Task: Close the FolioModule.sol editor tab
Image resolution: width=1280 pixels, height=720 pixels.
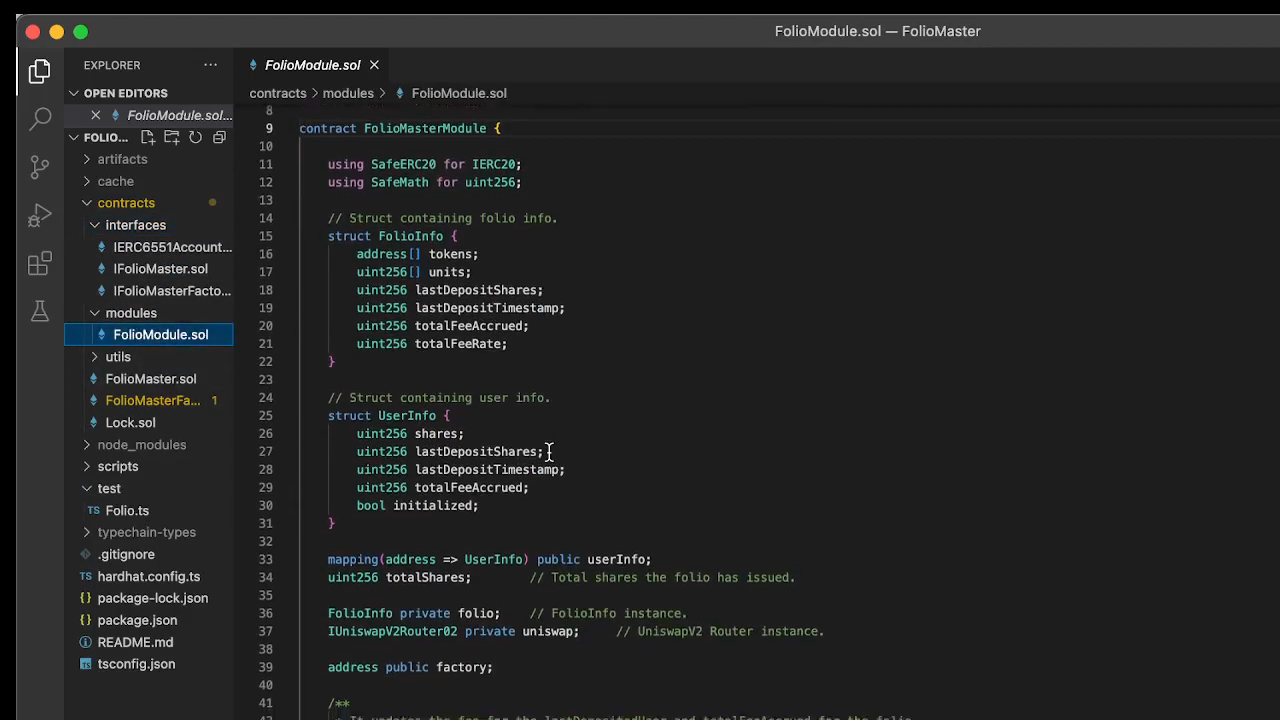Action: point(374,65)
